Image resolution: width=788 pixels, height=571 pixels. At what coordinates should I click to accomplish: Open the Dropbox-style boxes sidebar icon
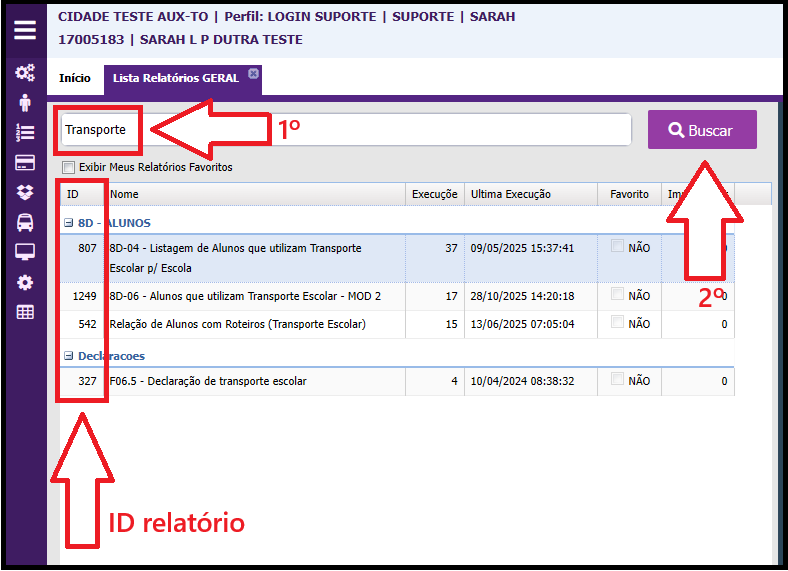25,192
